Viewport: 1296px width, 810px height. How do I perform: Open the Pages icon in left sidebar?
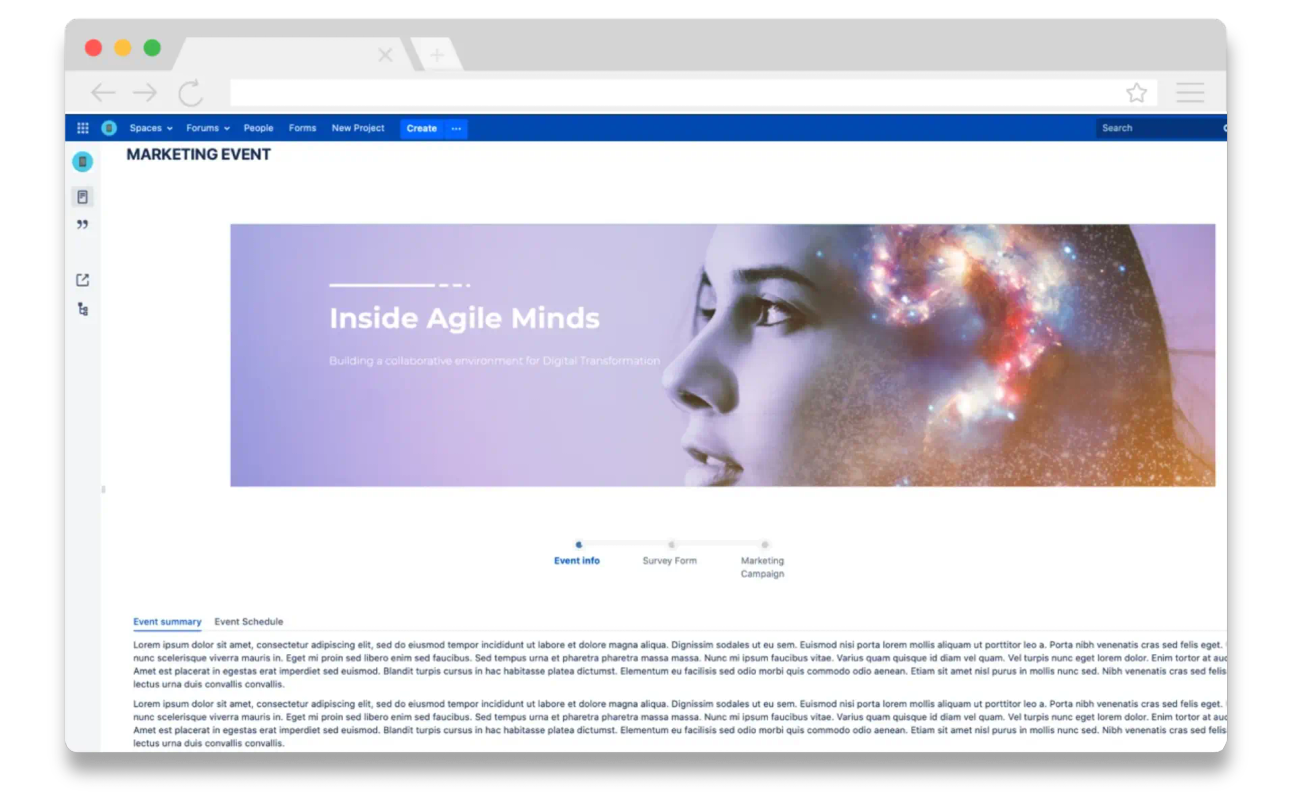[83, 197]
